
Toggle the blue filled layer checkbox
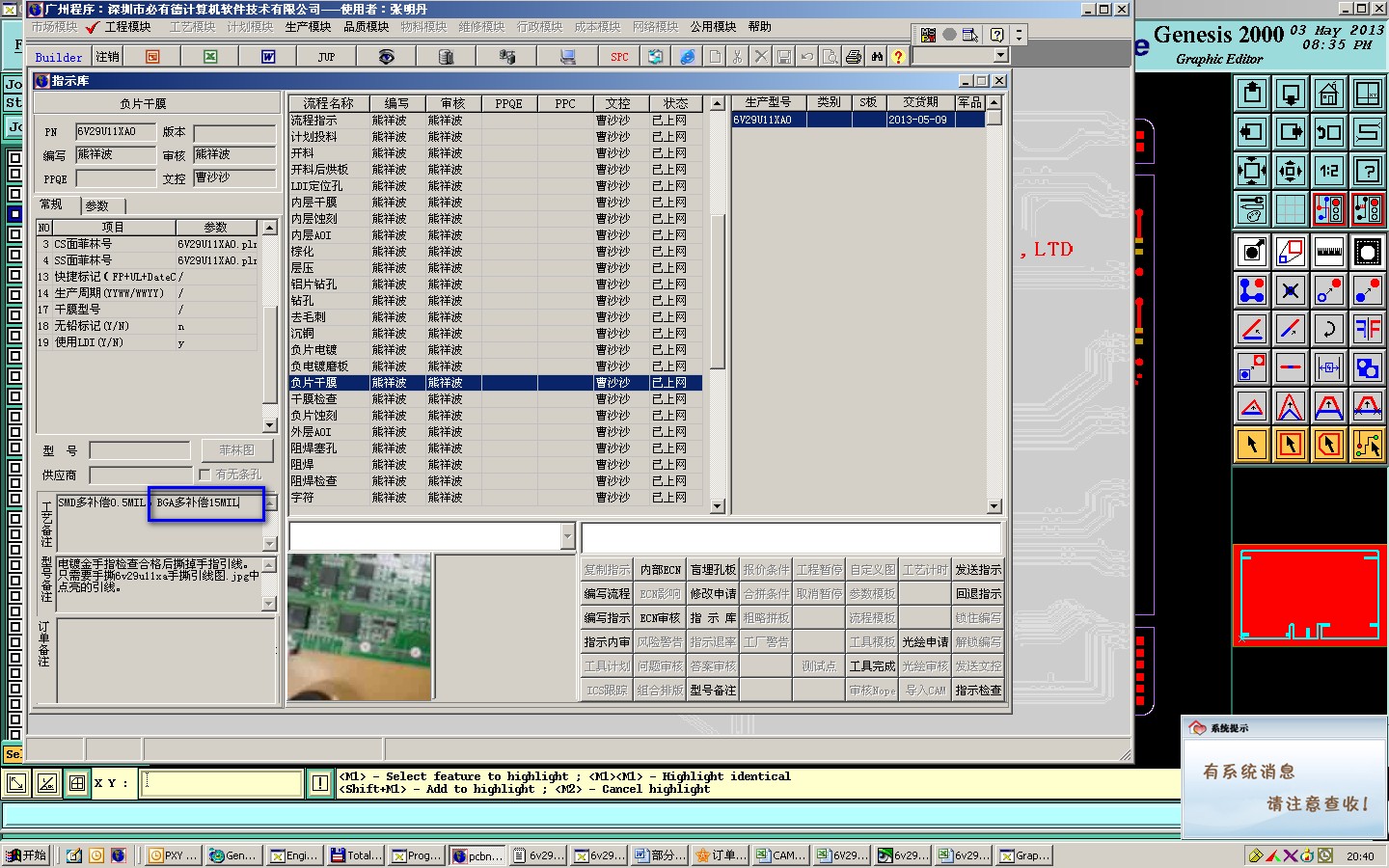14,214
